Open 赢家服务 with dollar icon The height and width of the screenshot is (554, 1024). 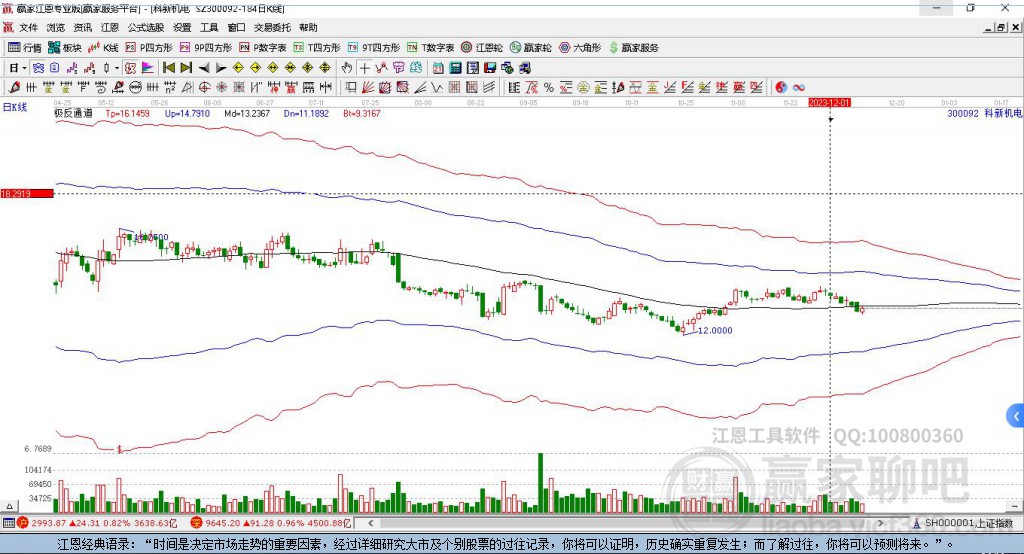633,48
